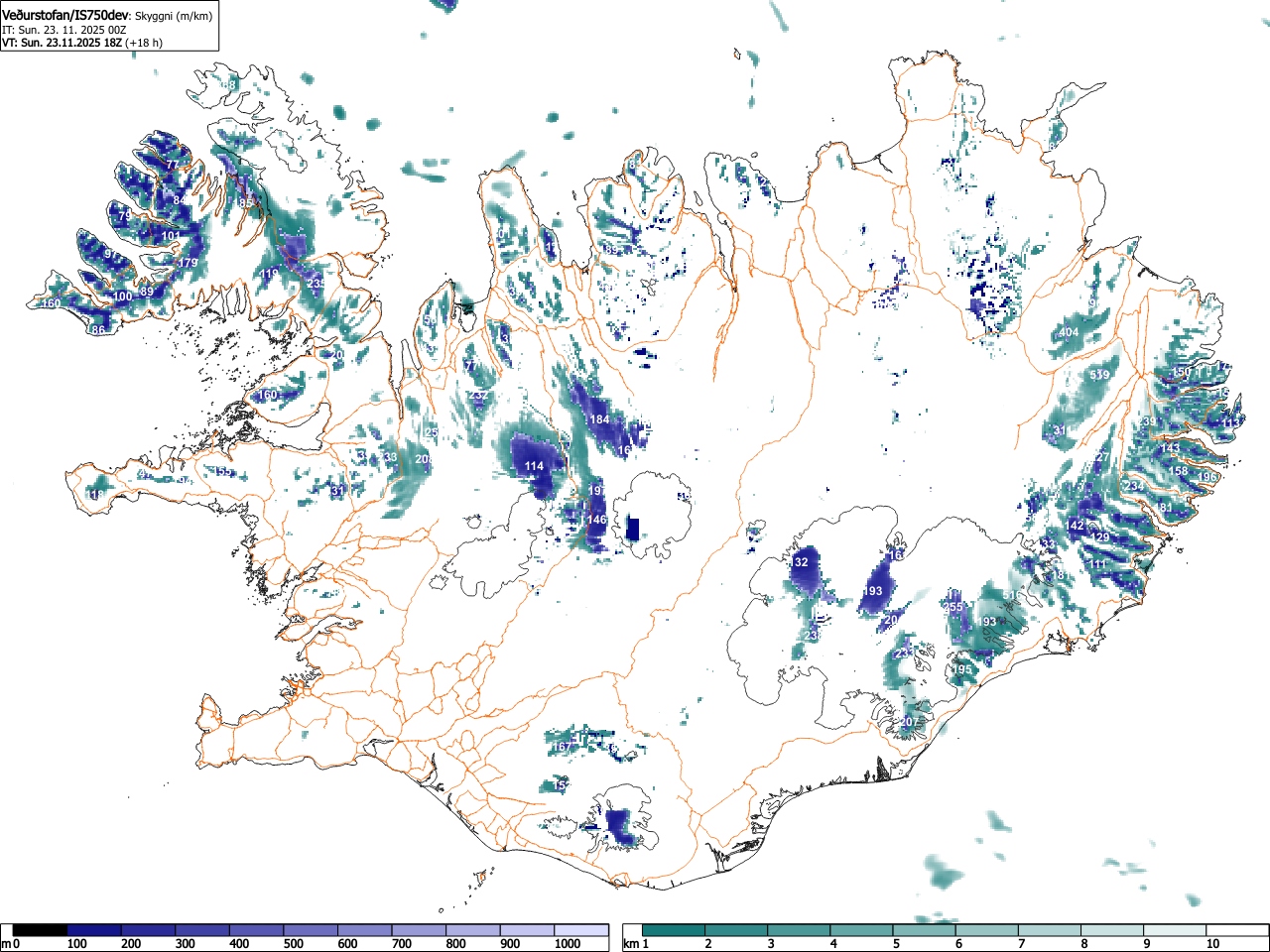Image resolution: width=1270 pixels, height=952 pixels.
Task: Click the '539' visibility value
Action: click(1099, 375)
